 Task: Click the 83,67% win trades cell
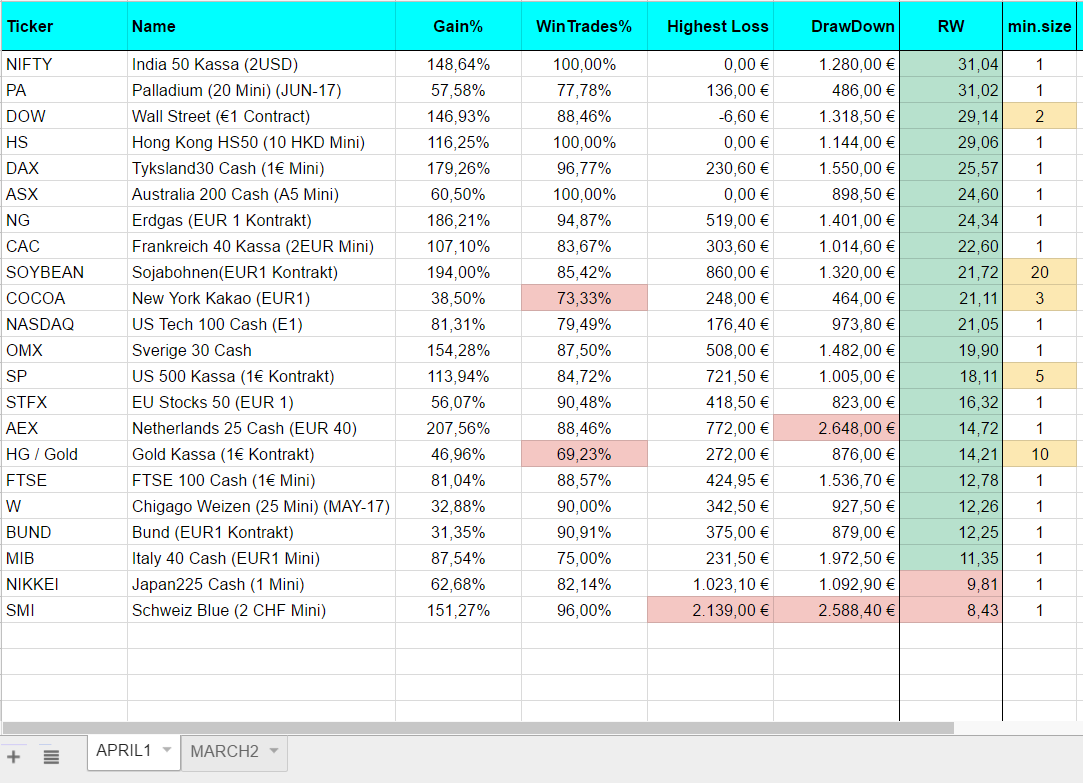pos(584,246)
